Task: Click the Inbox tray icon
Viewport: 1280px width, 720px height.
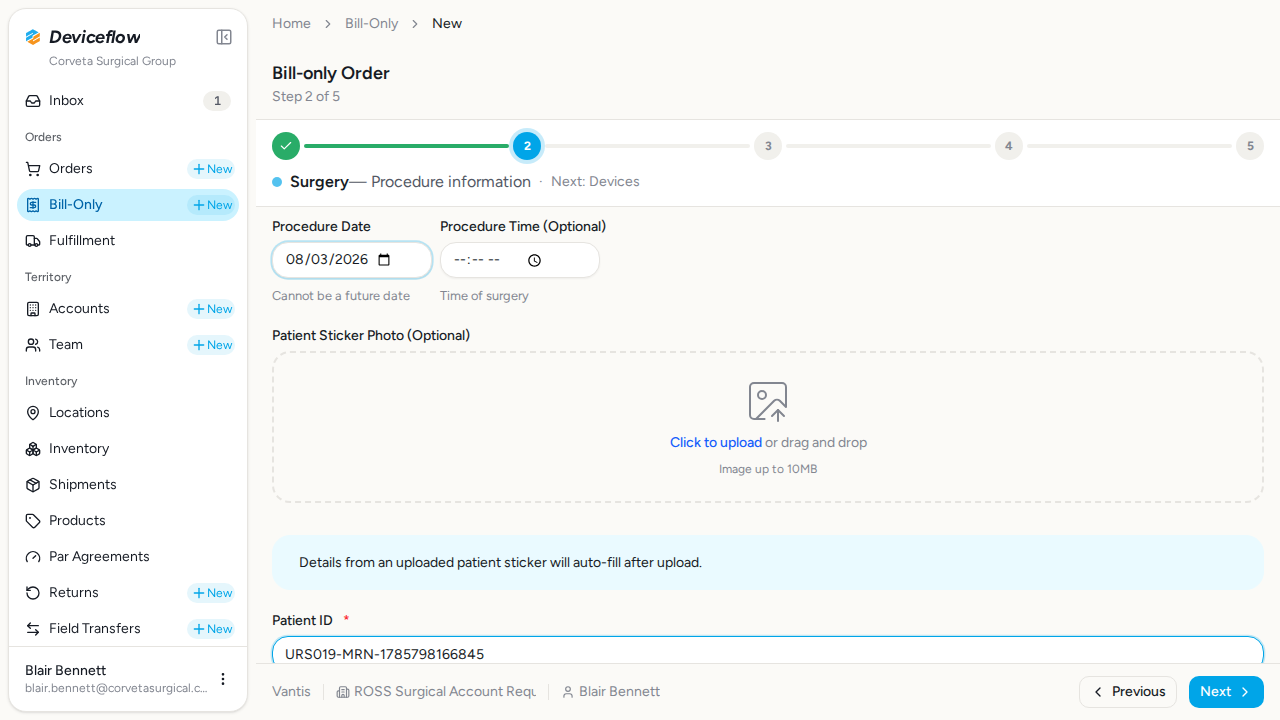Action: (33, 101)
